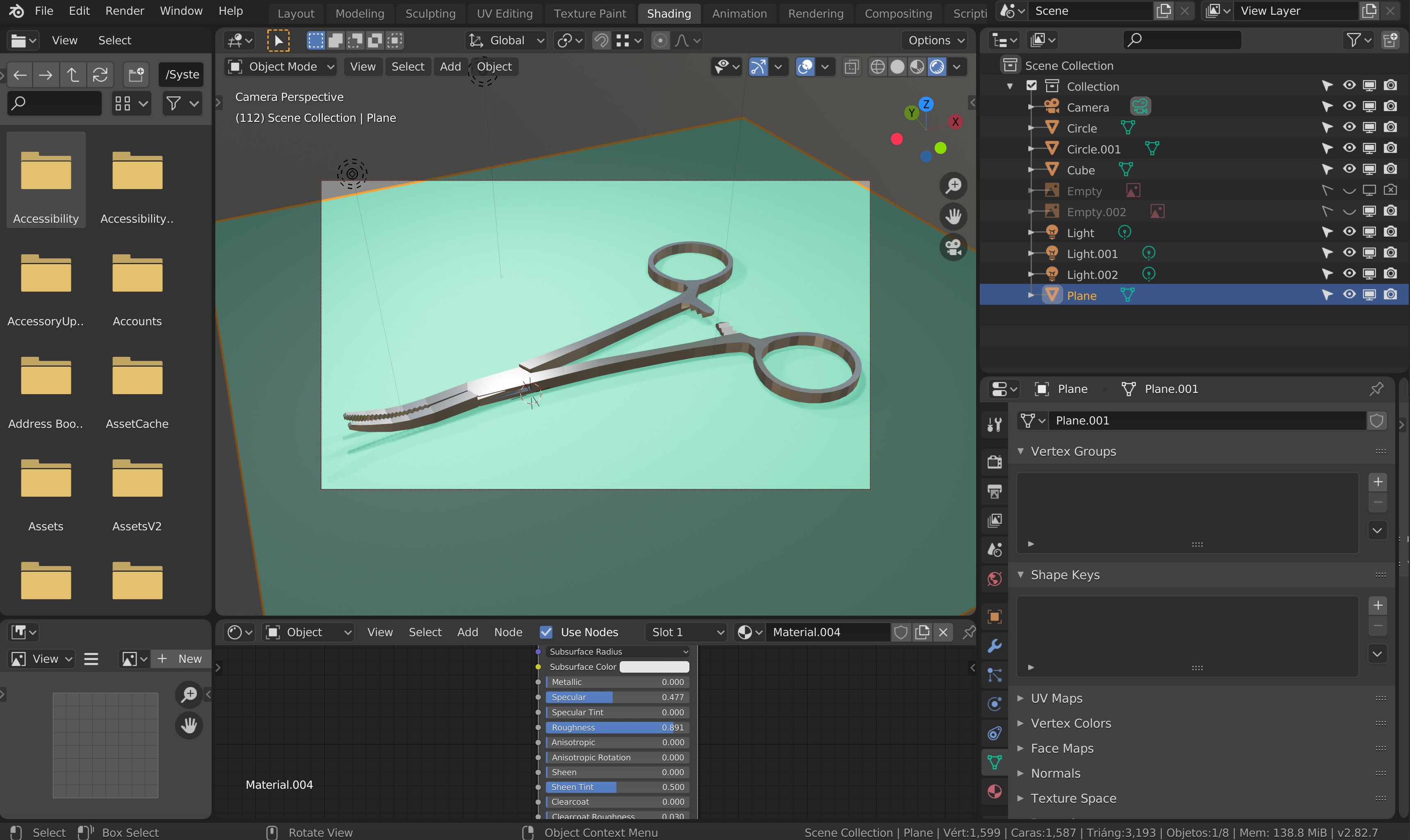The width and height of the screenshot is (1410, 840).
Task: Open the World properties globe icon
Action: click(994, 578)
